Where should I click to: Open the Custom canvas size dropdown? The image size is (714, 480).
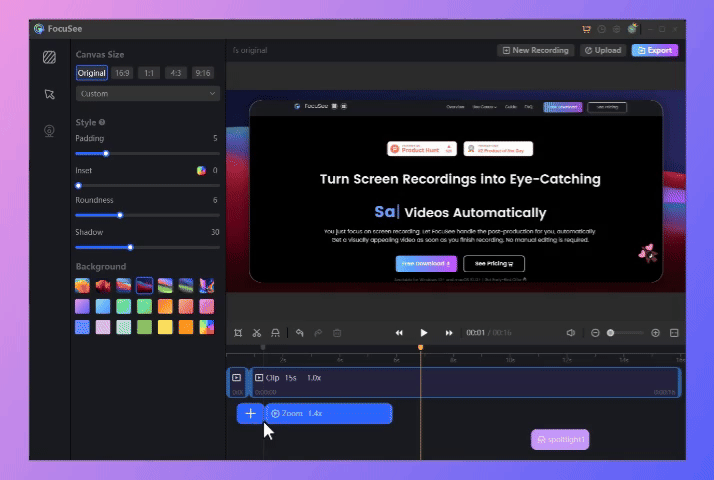[148, 93]
